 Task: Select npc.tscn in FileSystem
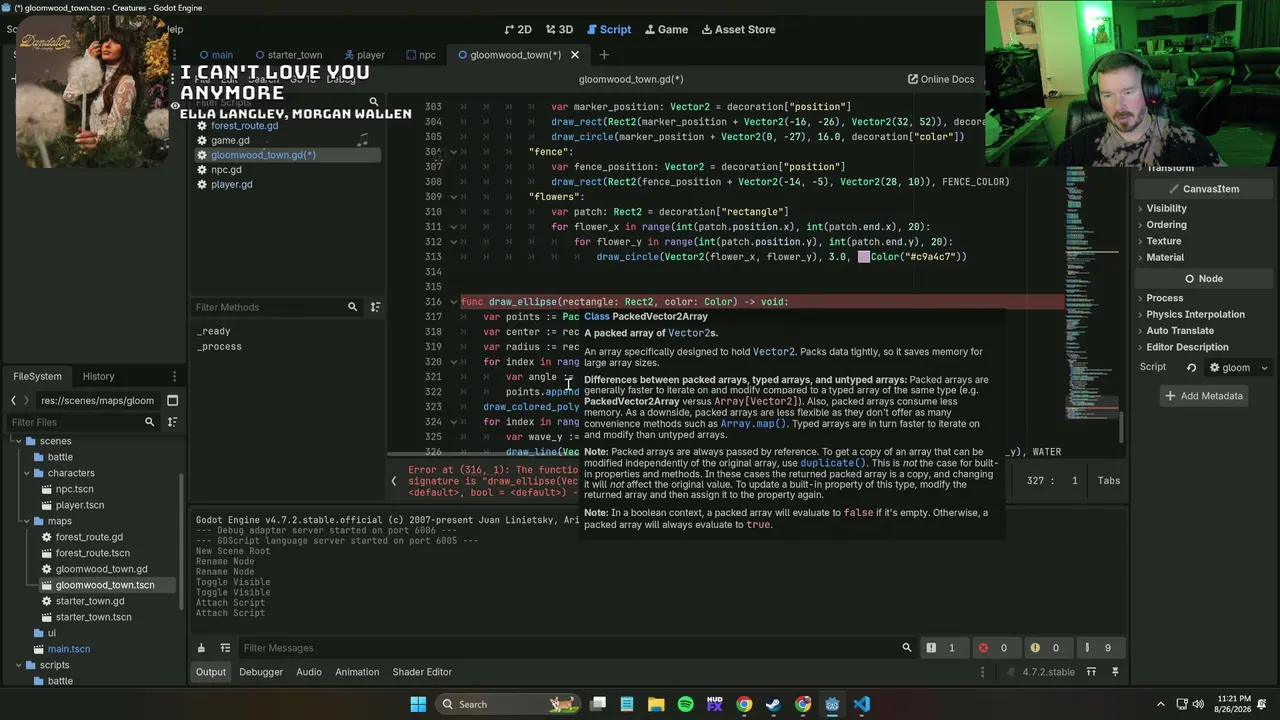(x=74, y=489)
